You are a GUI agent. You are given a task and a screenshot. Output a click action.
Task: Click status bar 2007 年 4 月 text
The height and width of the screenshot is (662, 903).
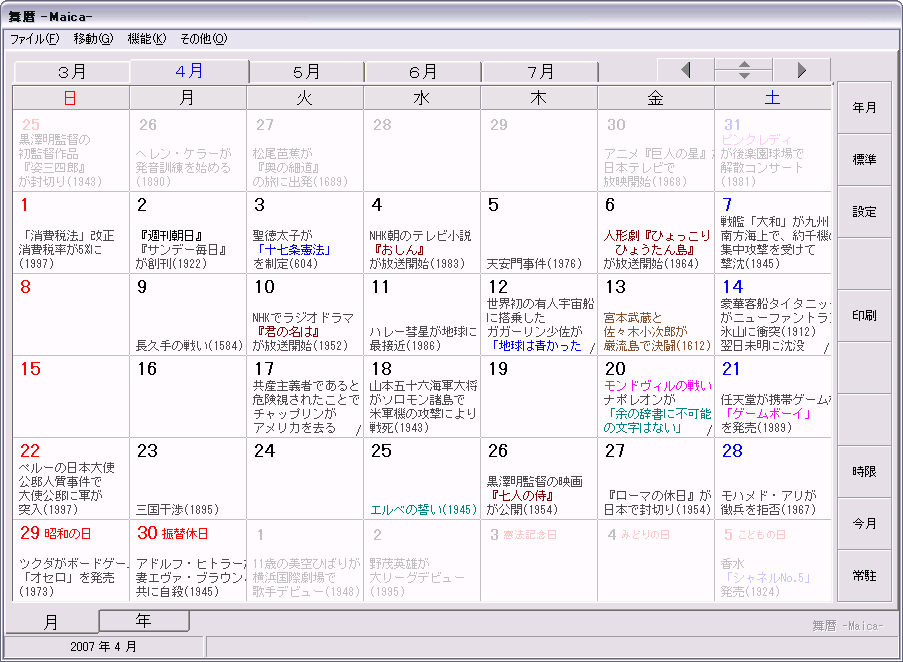[x=104, y=646]
